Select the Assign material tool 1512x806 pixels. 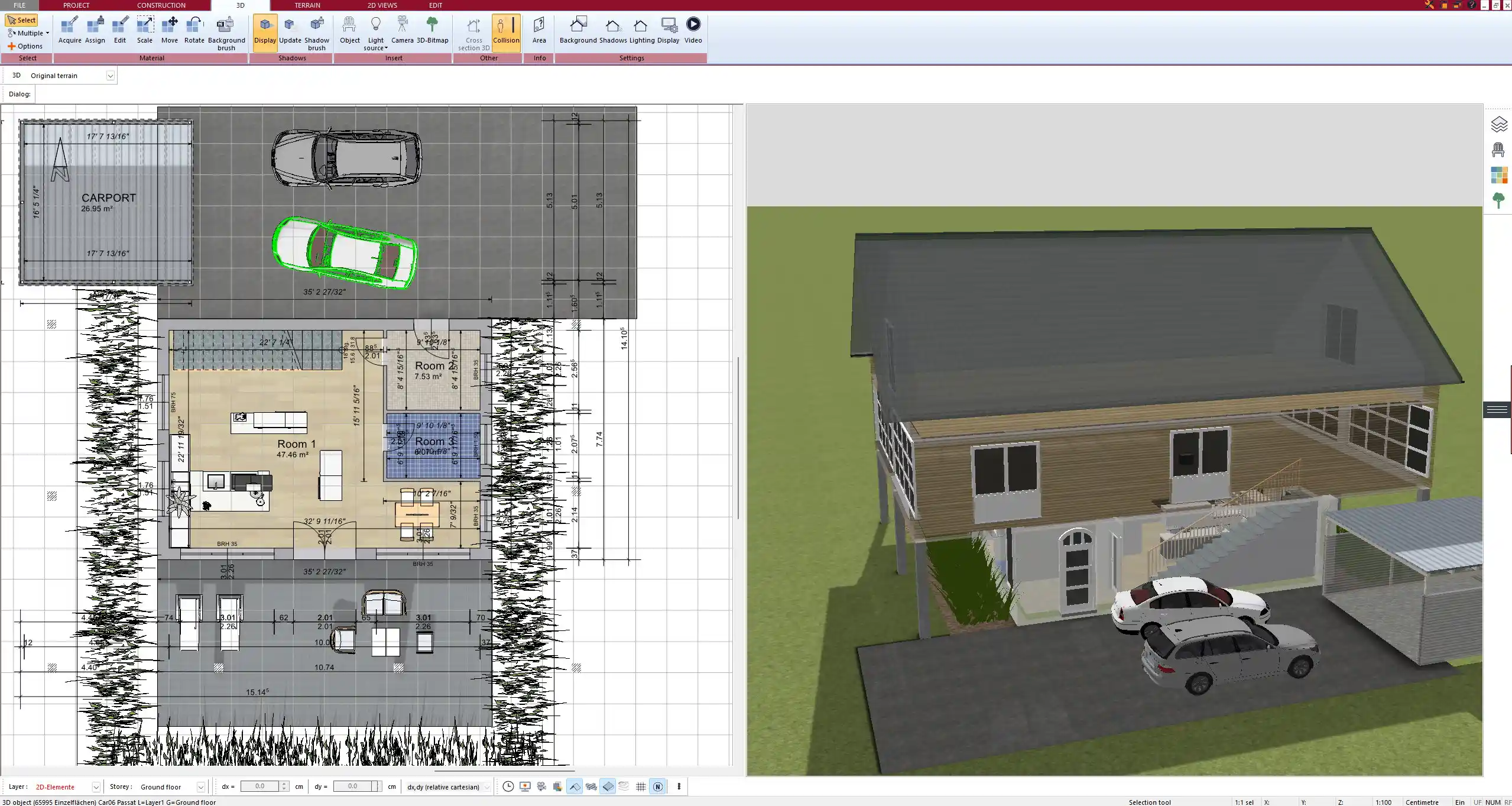point(95,31)
